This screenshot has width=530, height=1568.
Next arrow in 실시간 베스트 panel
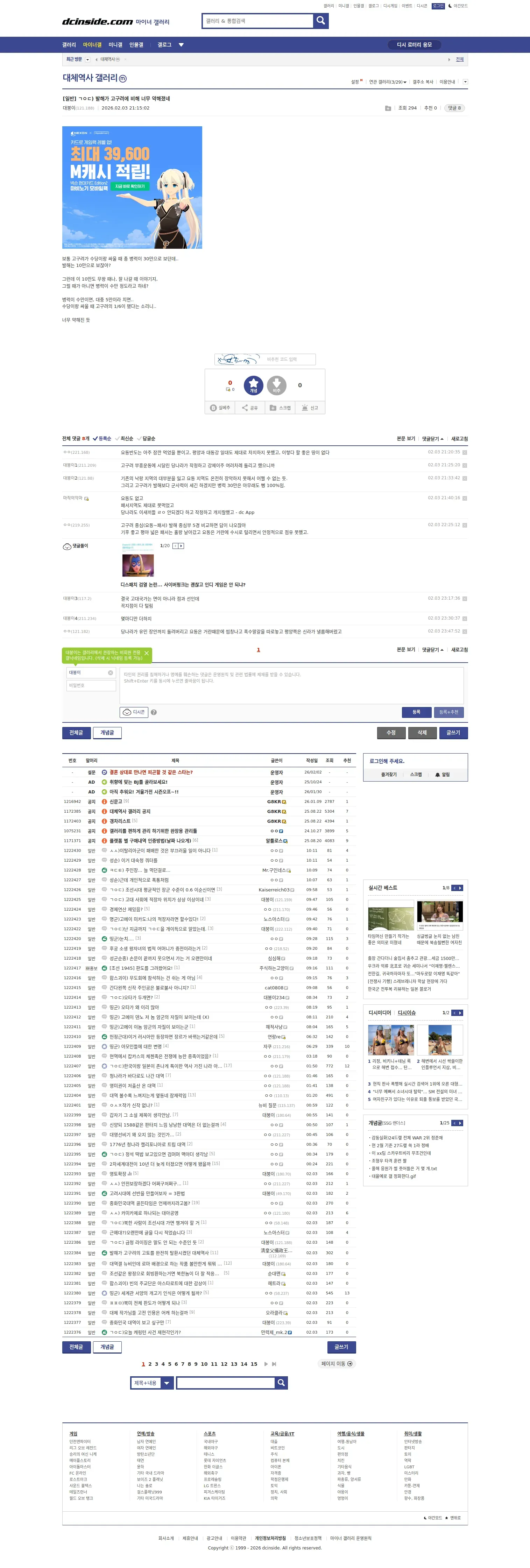point(461,888)
